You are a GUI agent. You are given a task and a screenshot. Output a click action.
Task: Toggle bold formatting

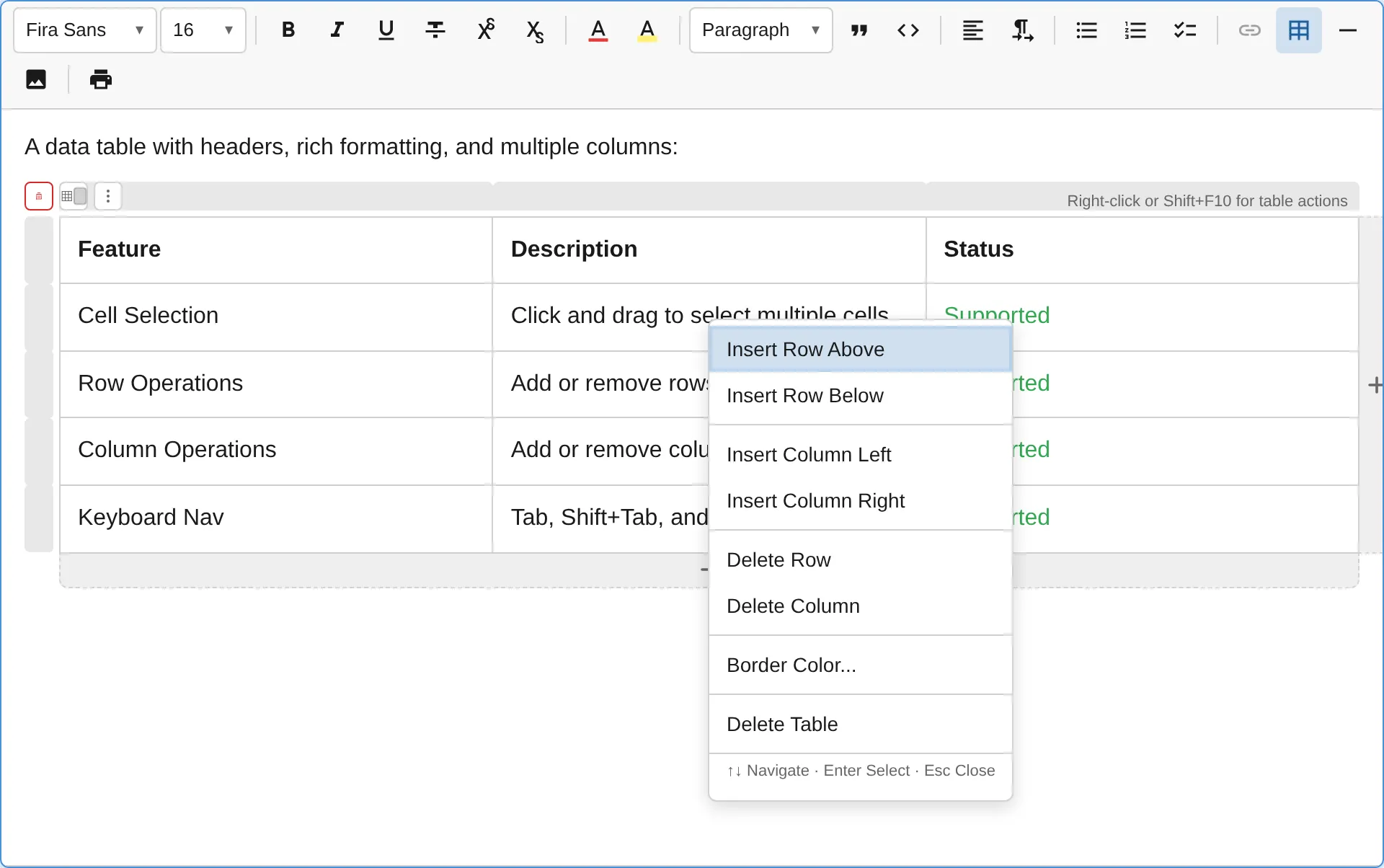coord(288,30)
